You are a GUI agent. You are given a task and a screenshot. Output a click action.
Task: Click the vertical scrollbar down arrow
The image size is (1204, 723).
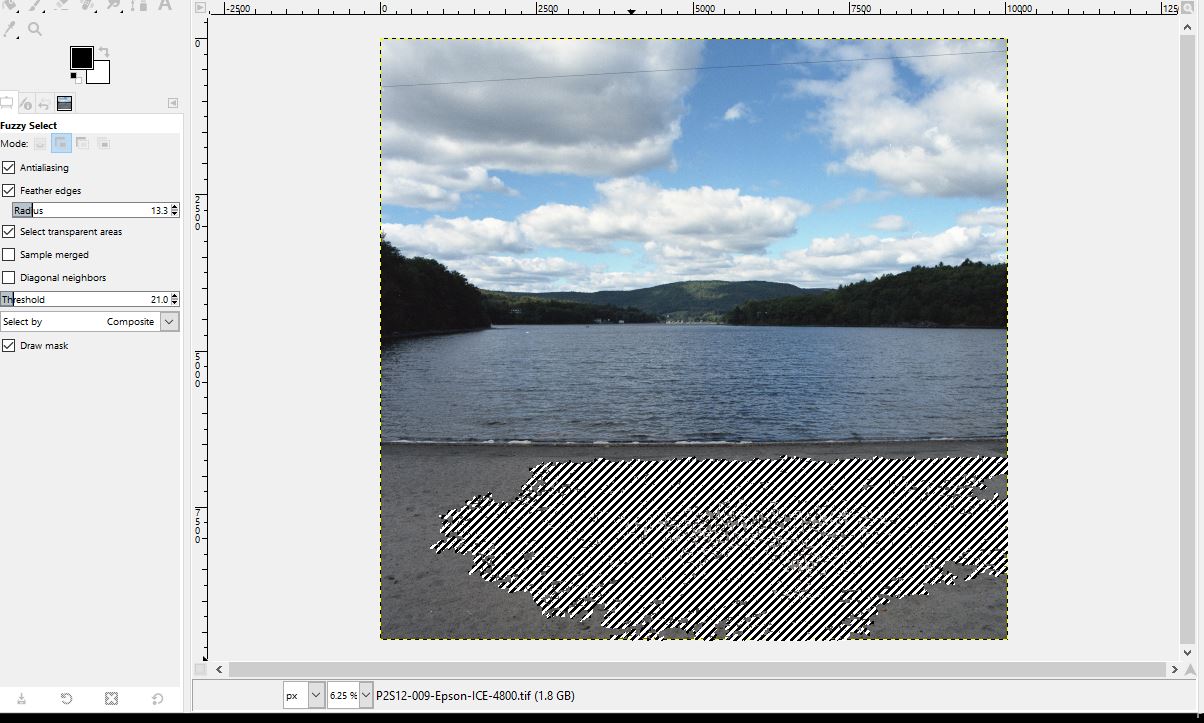[1188, 652]
